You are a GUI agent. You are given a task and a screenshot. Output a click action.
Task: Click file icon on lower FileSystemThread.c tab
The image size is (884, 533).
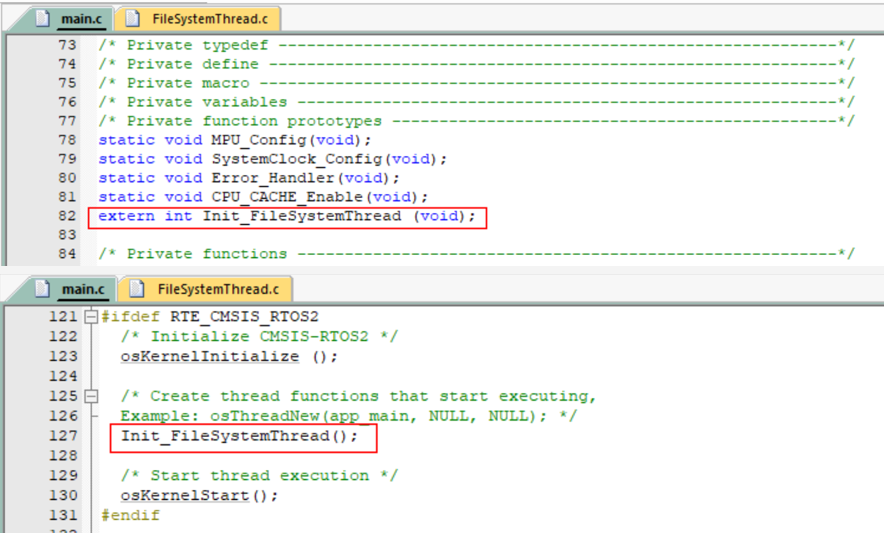pyautogui.click(x=135, y=289)
